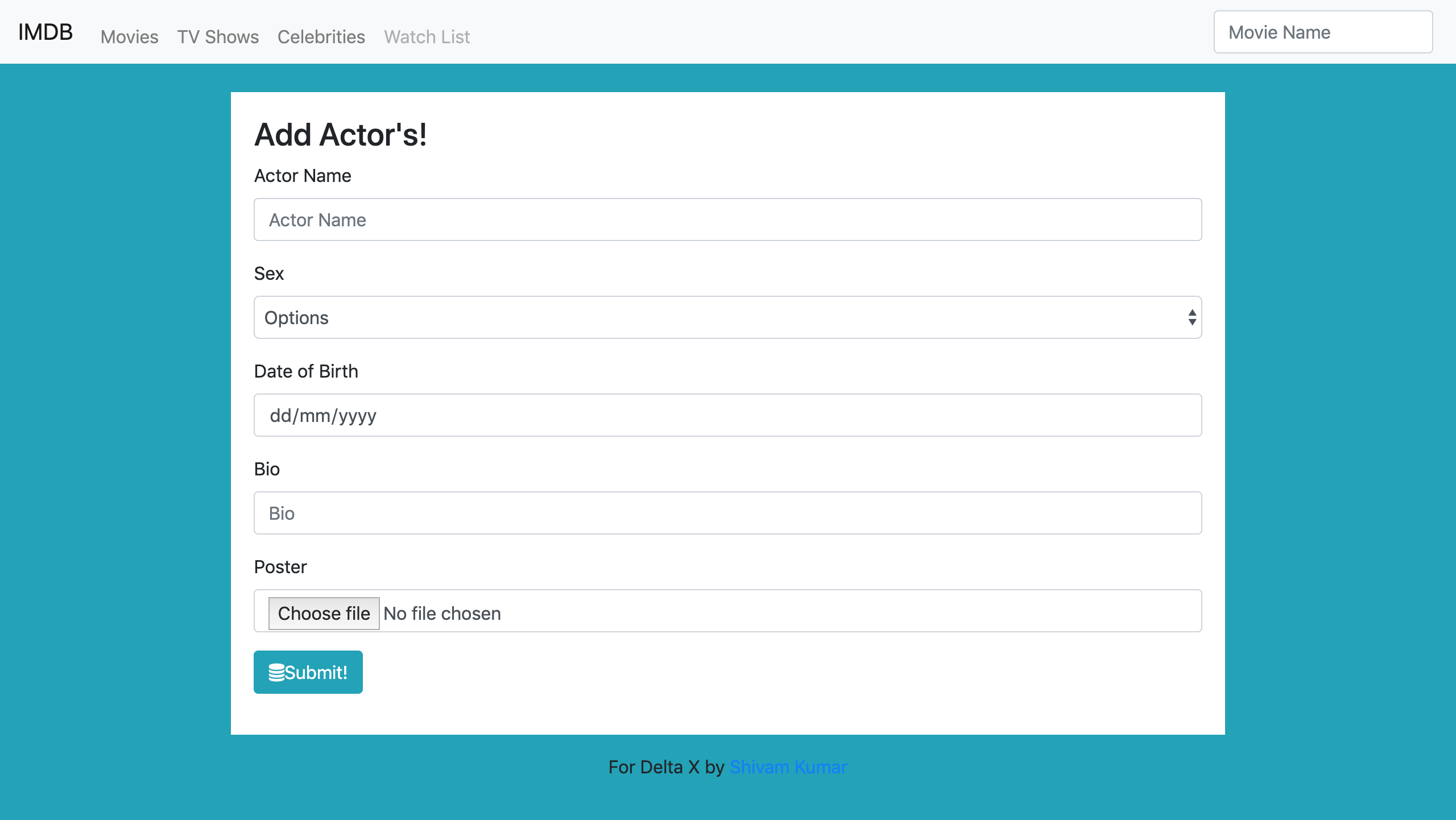Open the TV Shows page
The height and width of the screenshot is (820, 1456).
pyautogui.click(x=218, y=36)
